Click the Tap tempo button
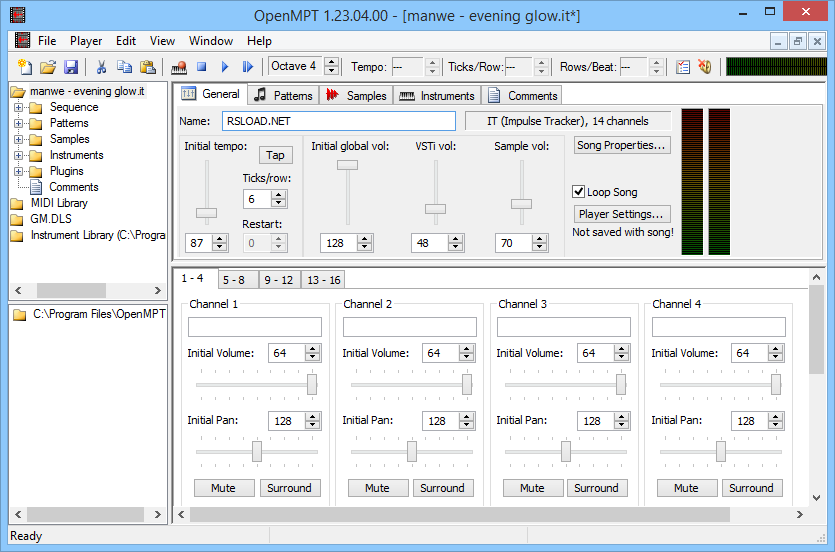Screen dimensions: 835x552 (275, 155)
